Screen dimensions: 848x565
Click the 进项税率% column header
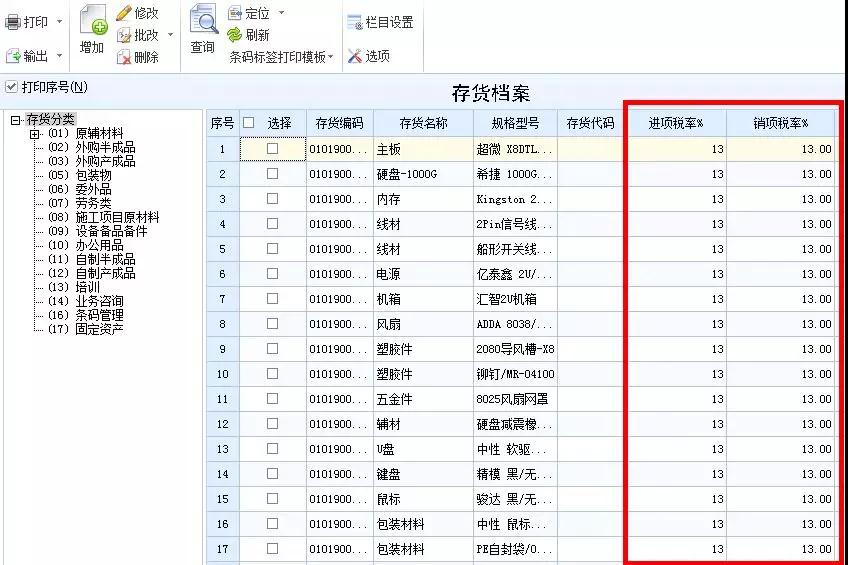point(676,123)
